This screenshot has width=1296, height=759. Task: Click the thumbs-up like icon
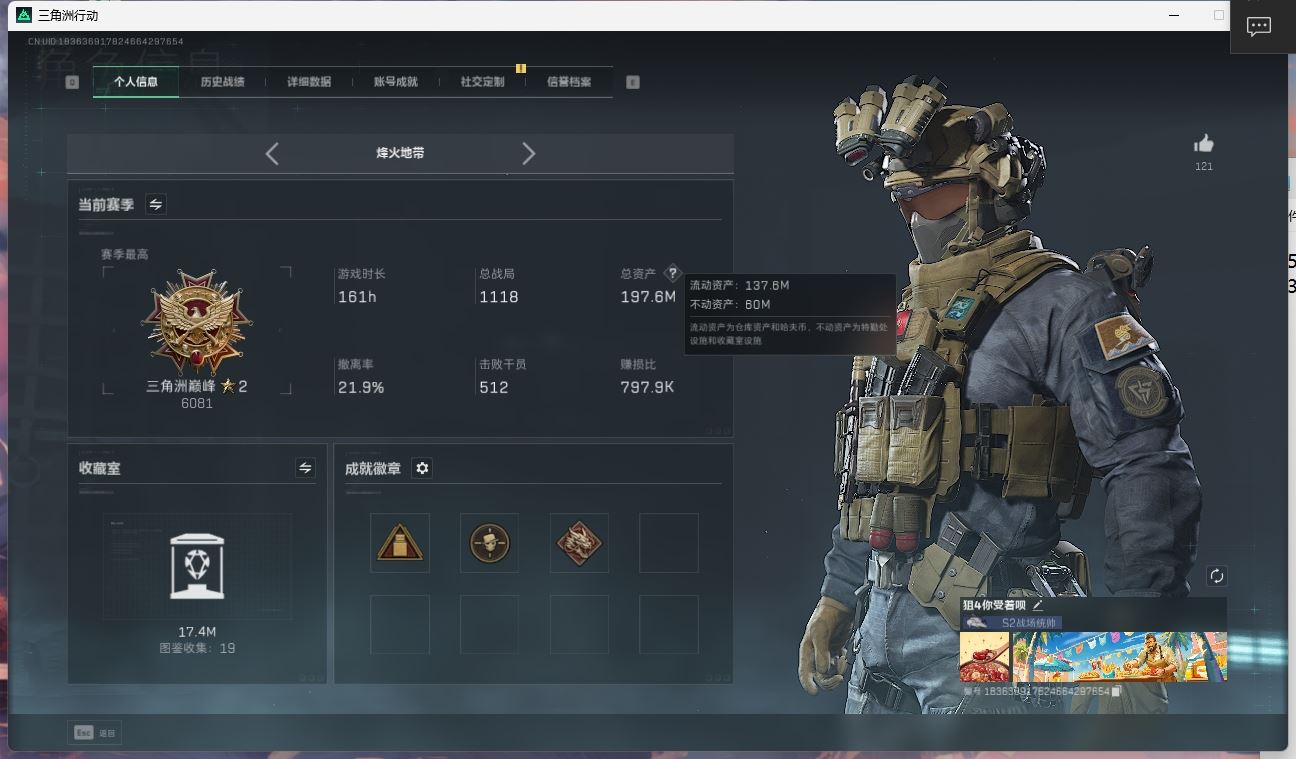click(1203, 144)
